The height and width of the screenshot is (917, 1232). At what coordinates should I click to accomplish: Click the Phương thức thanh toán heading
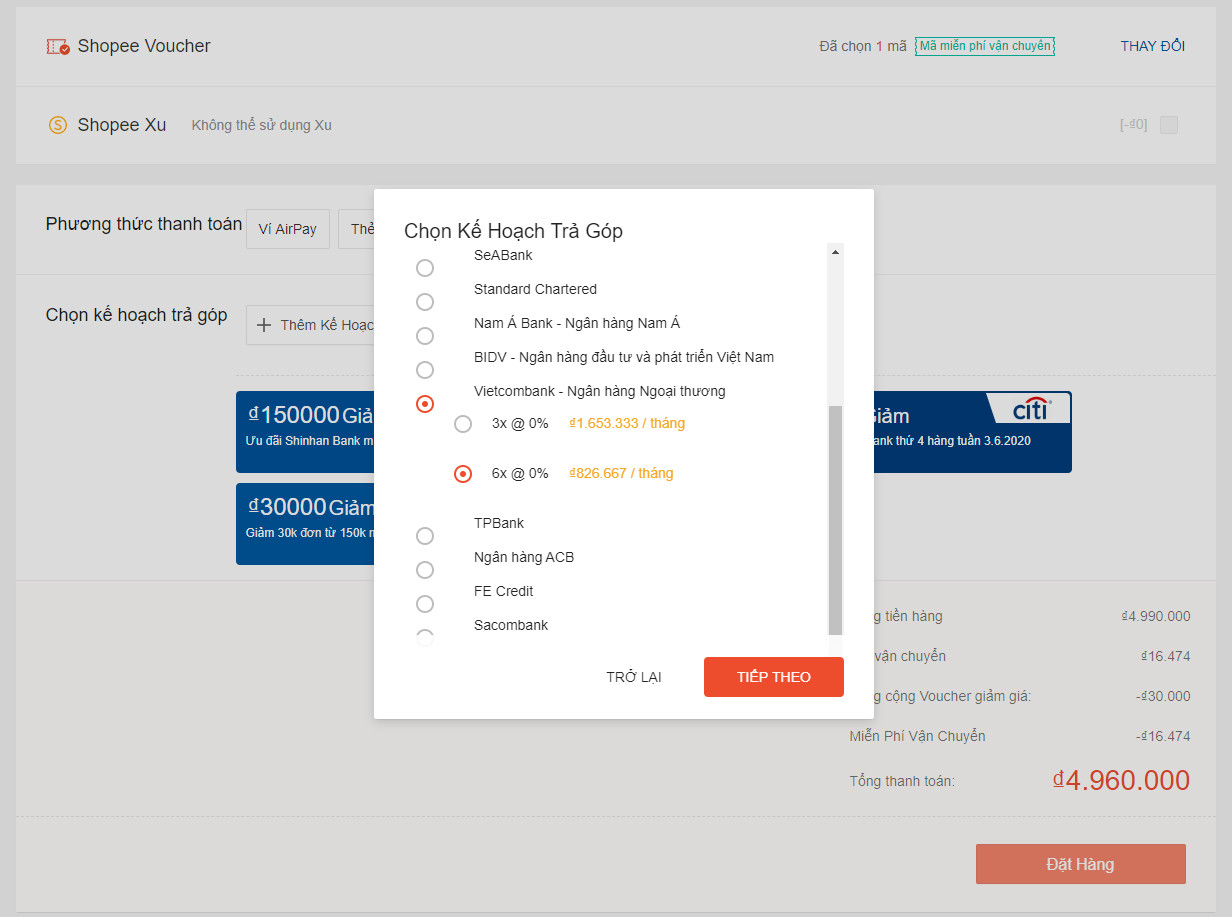click(x=144, y=224)
